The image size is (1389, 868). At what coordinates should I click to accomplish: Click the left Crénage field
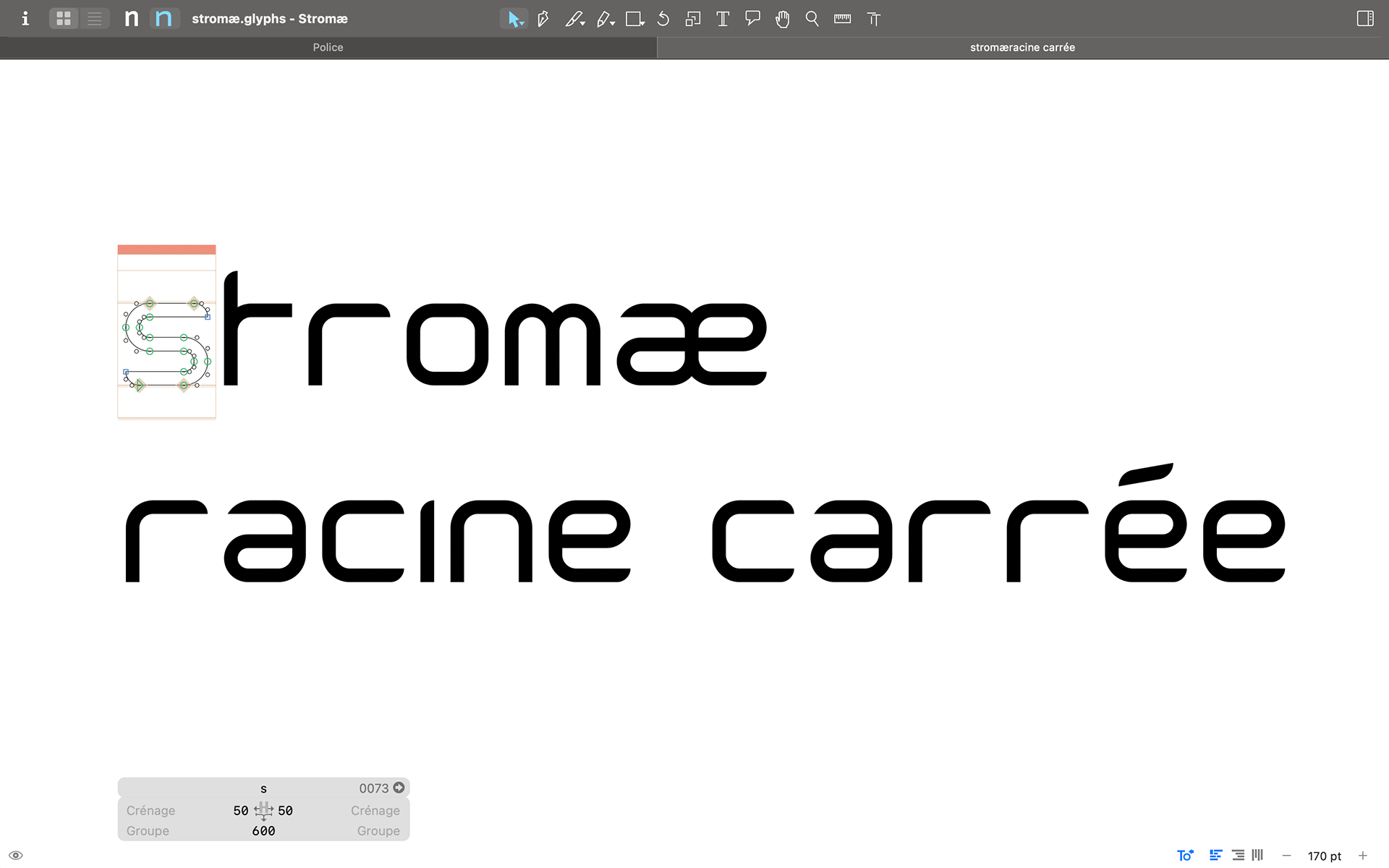click(x=150, y=811)
